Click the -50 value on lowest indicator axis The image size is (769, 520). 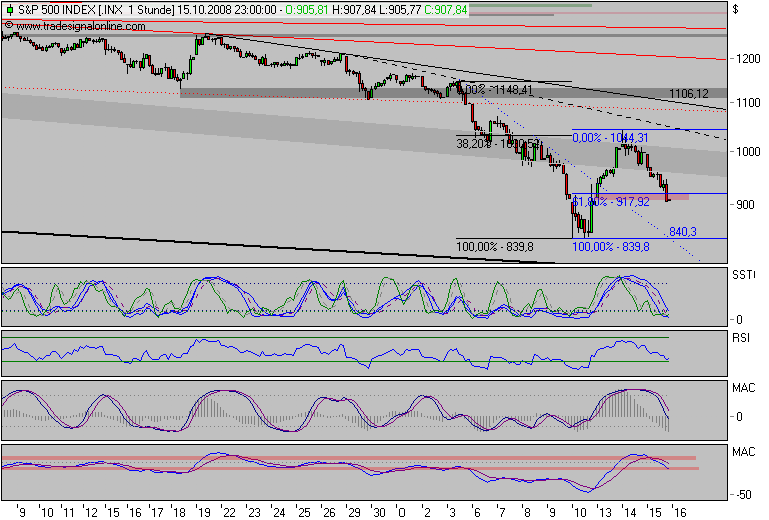click(x=744, y=494)
